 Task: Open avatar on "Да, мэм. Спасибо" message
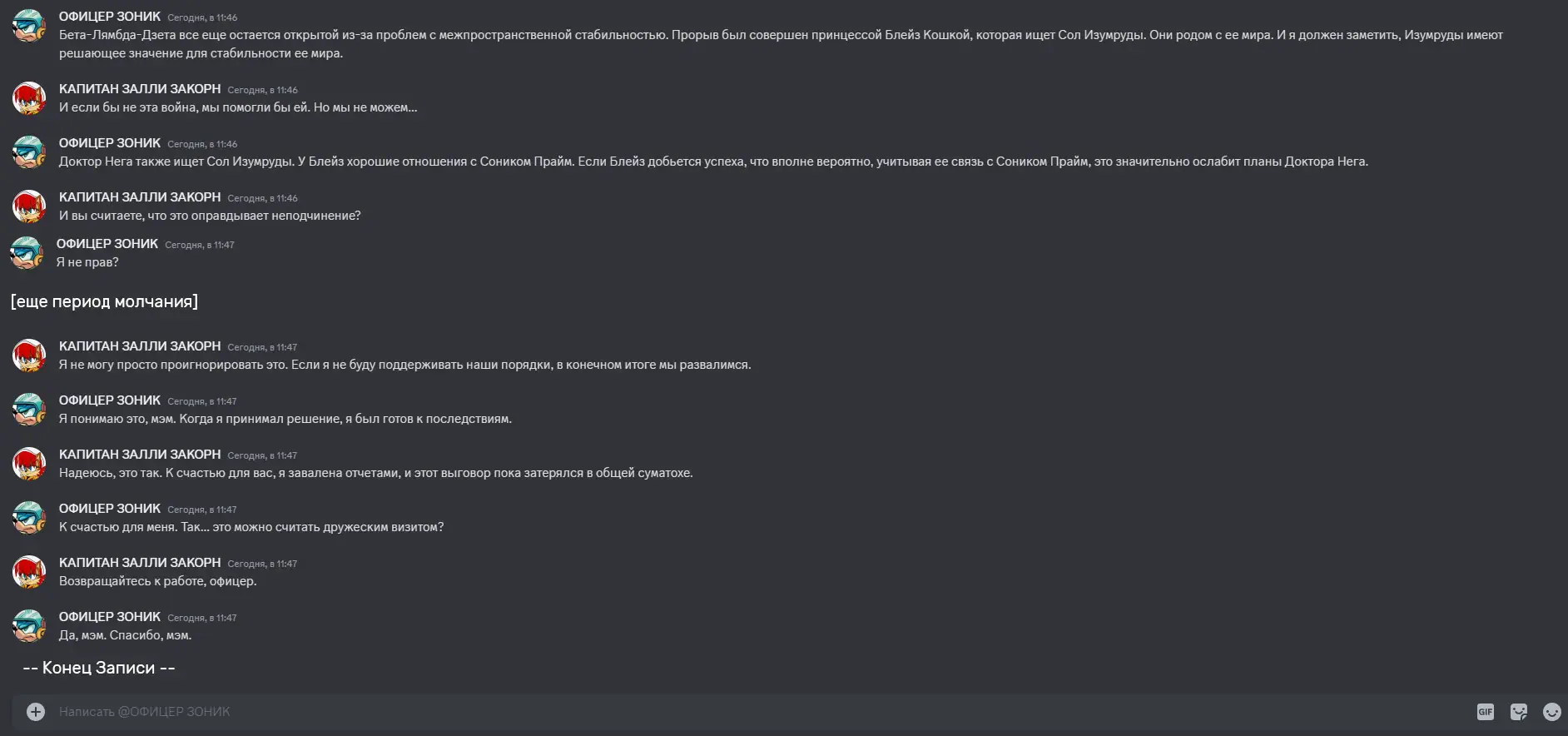tap(28, 626)
